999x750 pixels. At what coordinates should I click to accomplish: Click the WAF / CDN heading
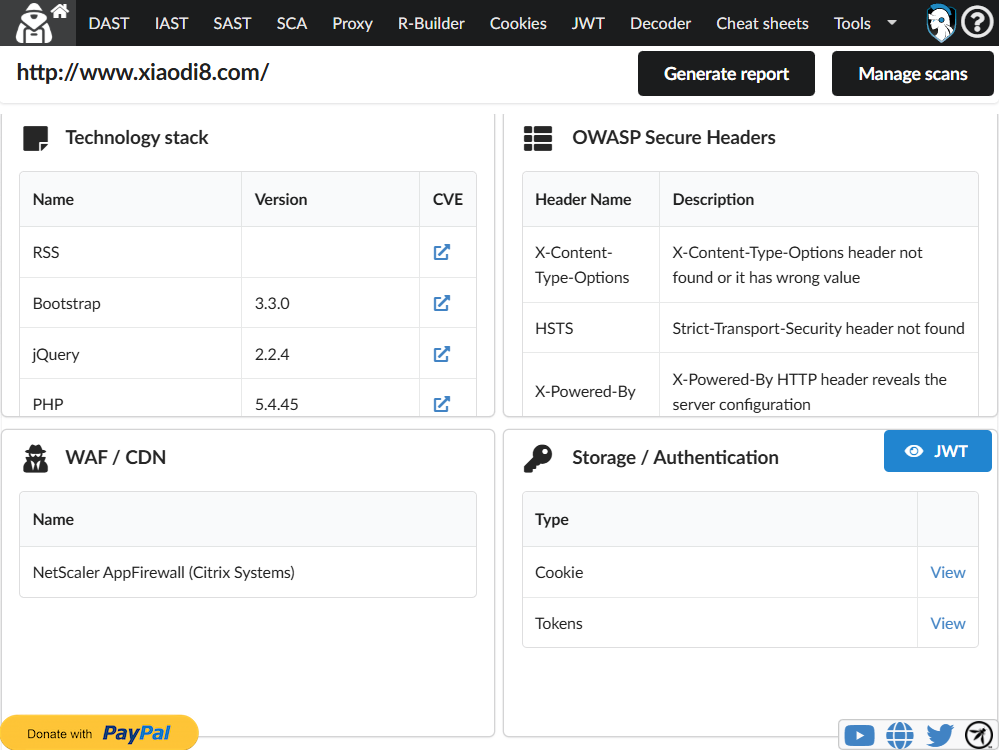click(115, 458)
